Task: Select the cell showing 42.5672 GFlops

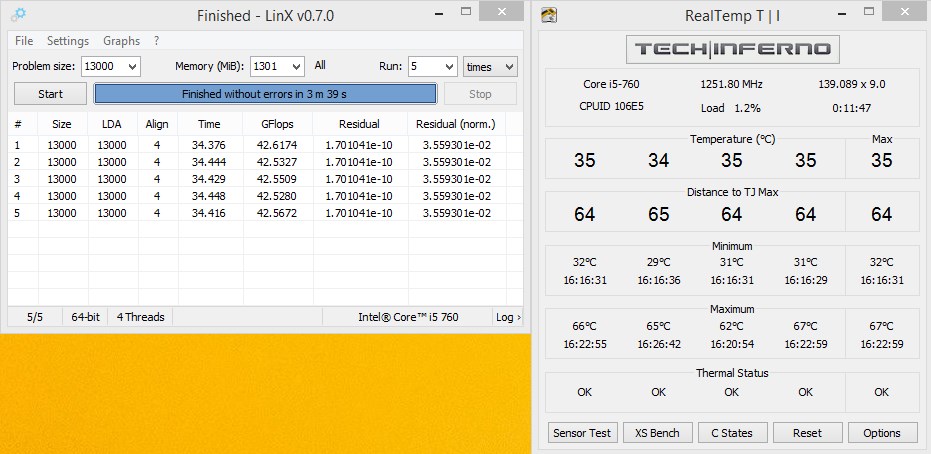Action: click(277, 212)
